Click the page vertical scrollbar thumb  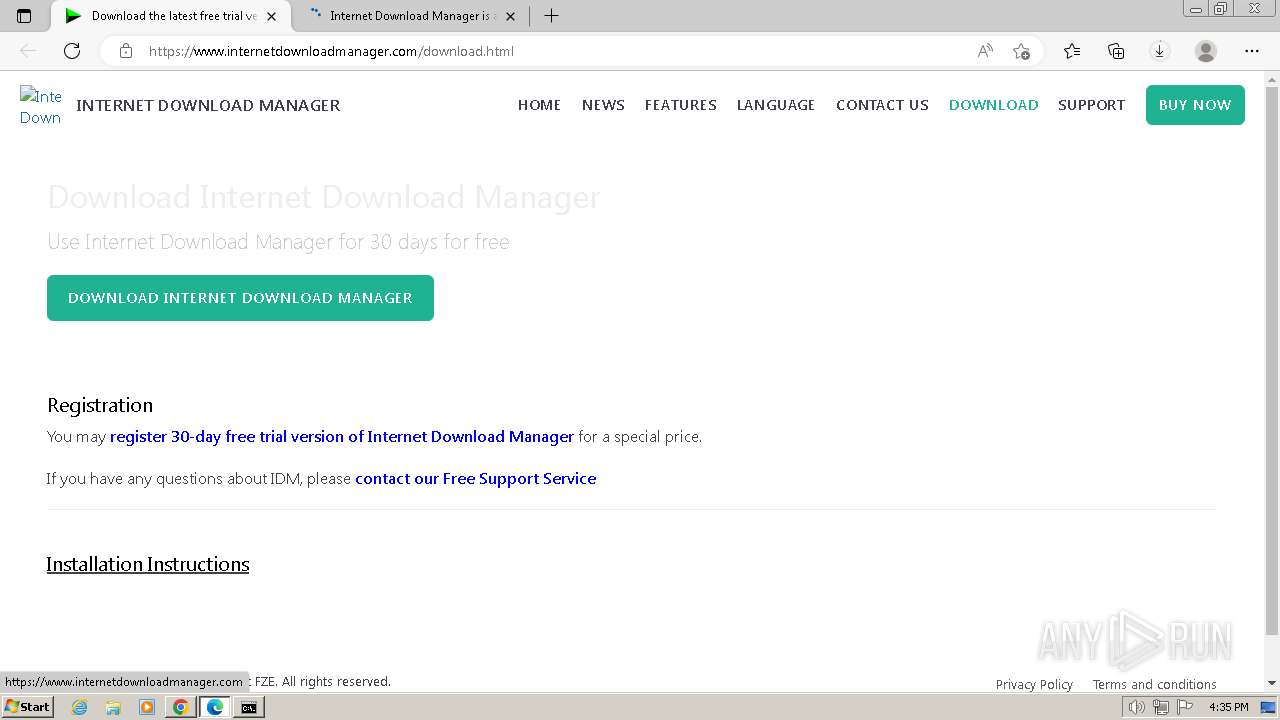[1272, 360]
